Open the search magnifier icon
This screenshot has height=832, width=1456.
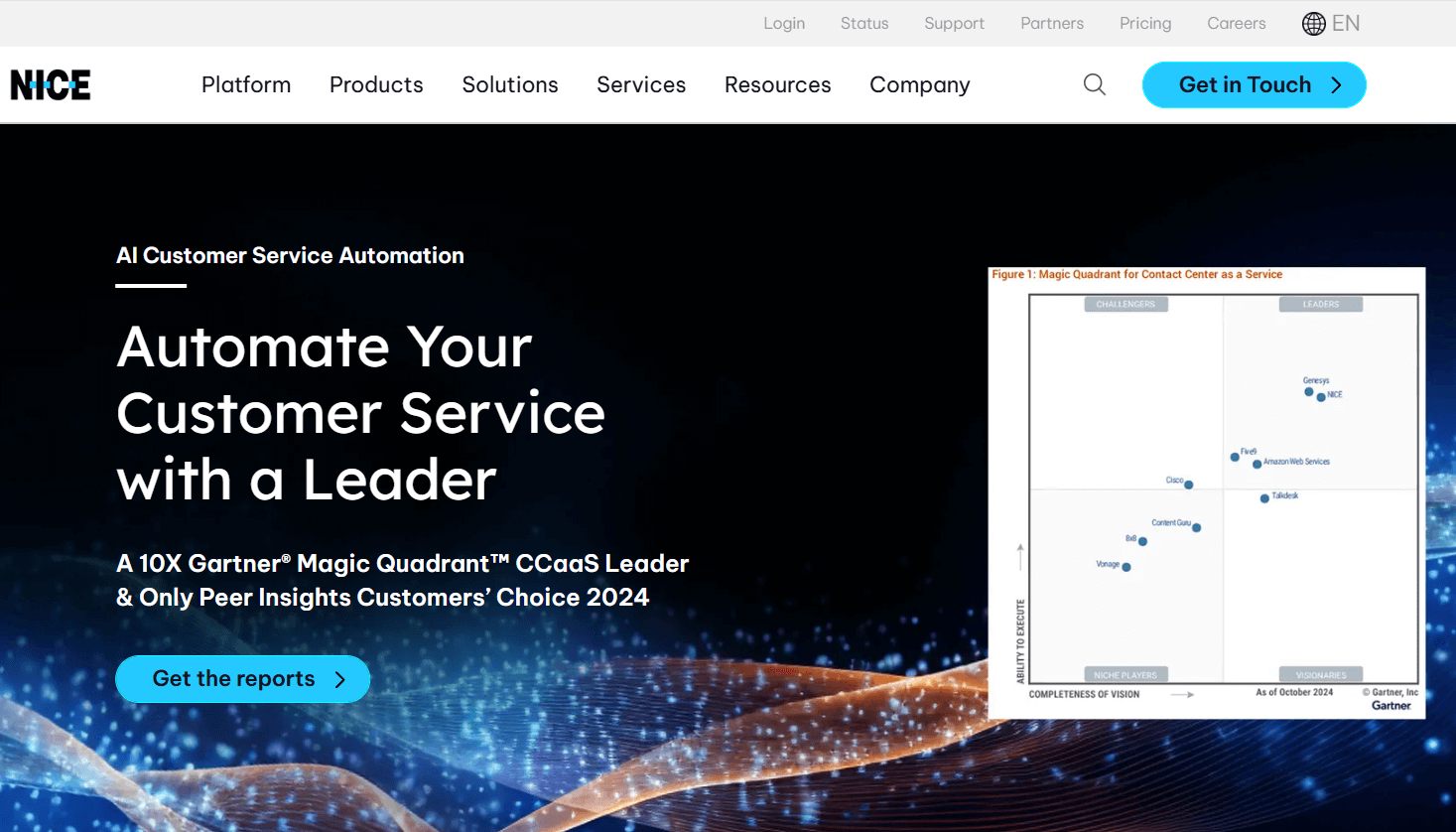point(1095,84)
